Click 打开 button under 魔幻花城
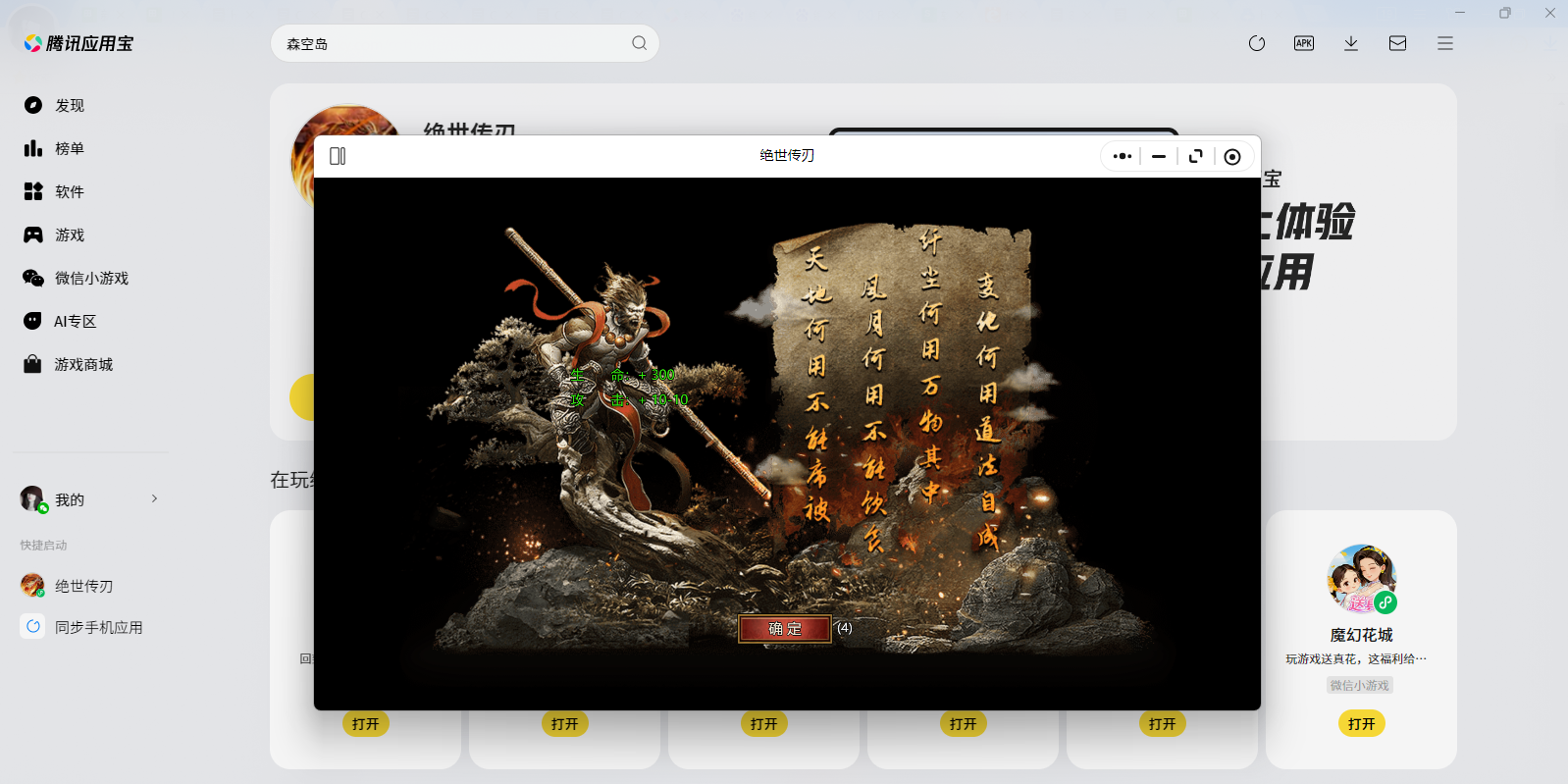This screenshot has height=784, width=1568. pyautogui.click(x=1361, y=724)
